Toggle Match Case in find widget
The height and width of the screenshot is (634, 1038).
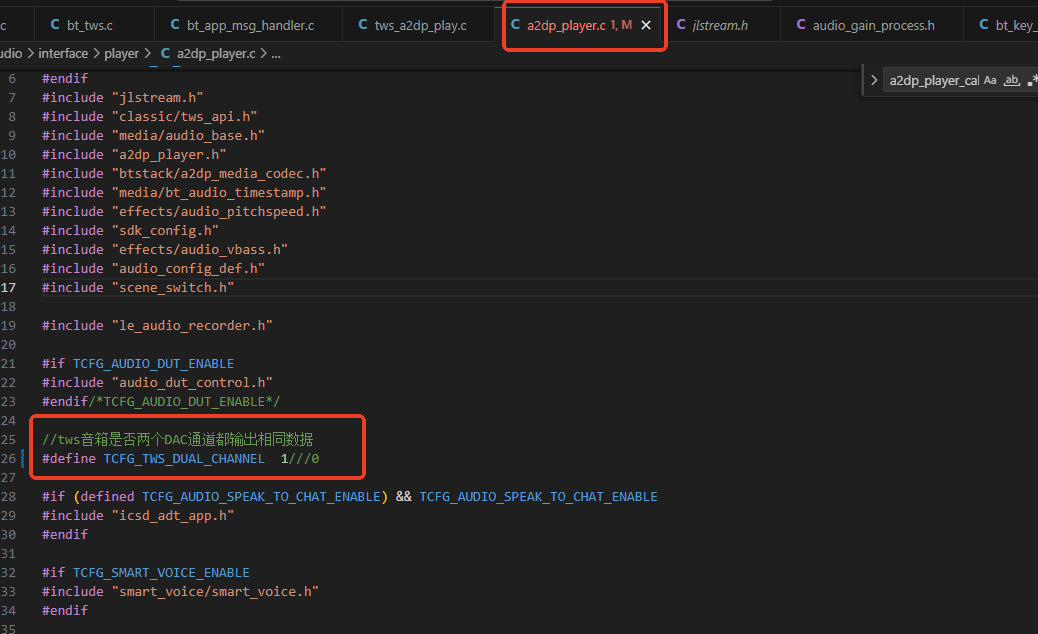990,80
